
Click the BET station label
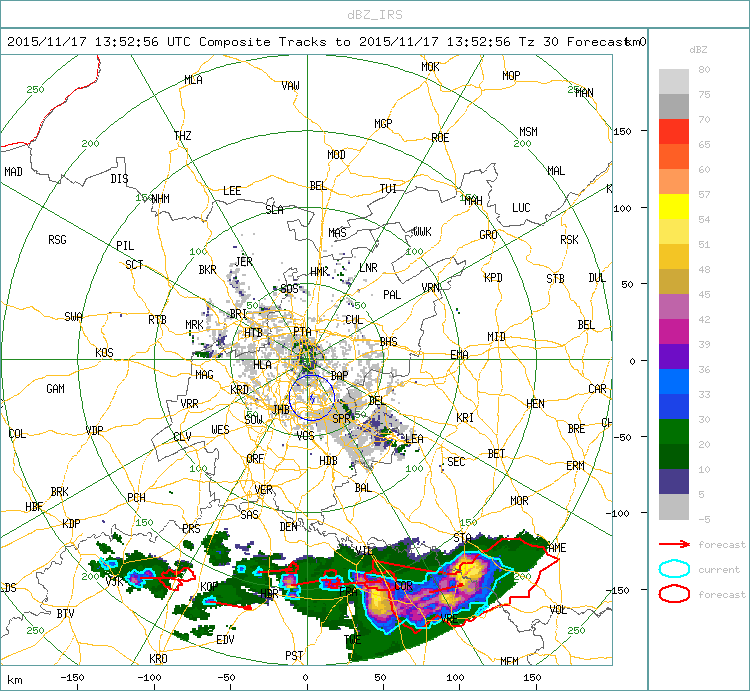tap(496, 453)
